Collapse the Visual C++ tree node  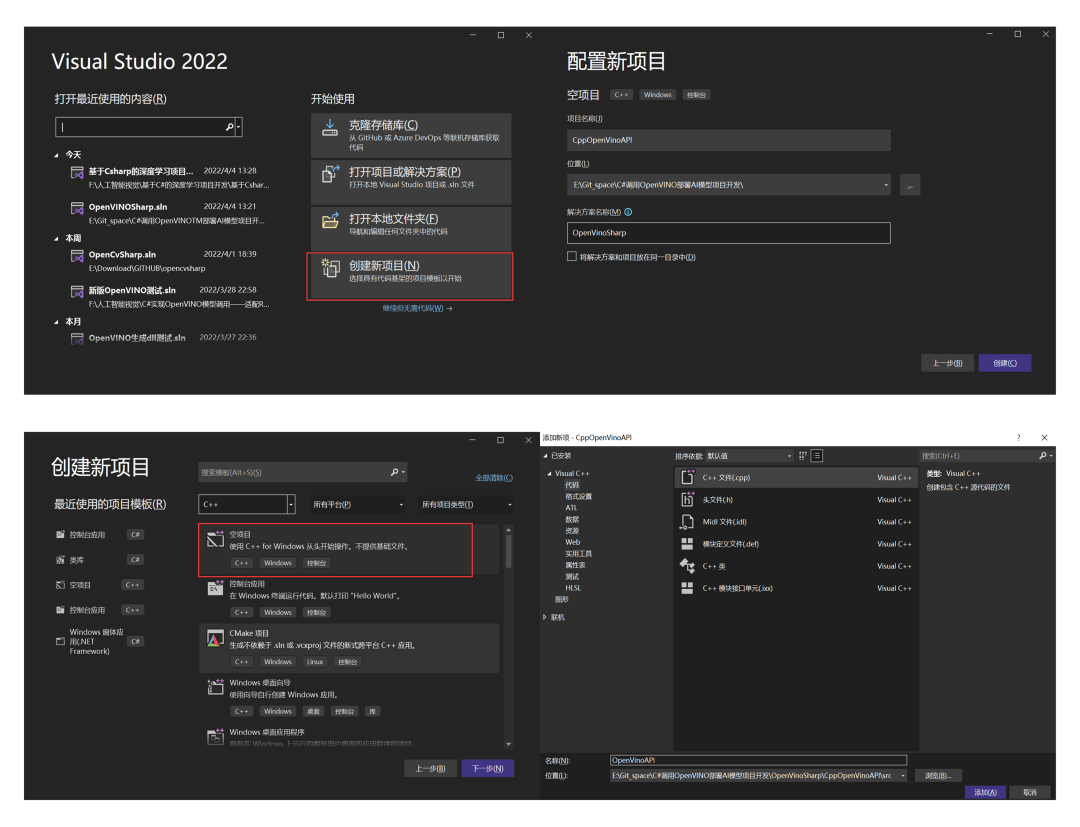coord(550,474)
